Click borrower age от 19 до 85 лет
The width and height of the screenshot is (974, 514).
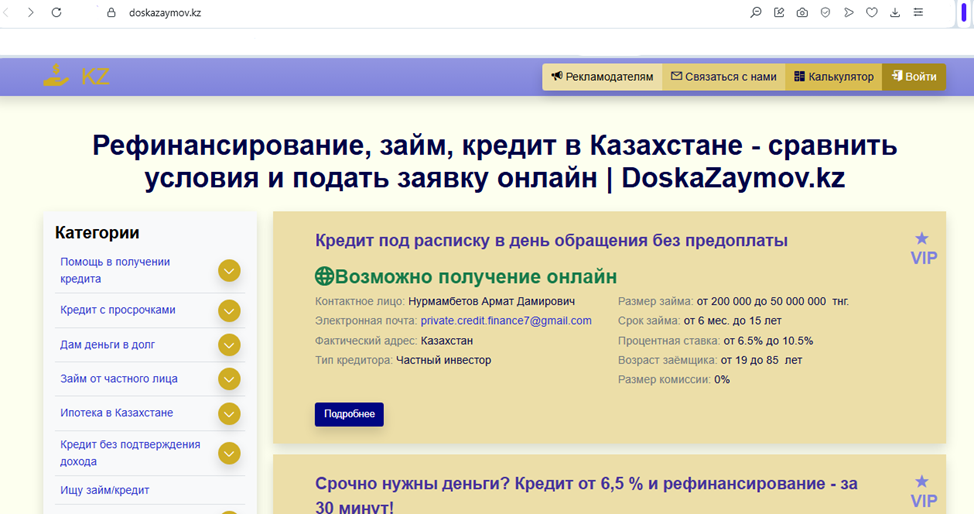pyautogui.click(x=761, y=360)
